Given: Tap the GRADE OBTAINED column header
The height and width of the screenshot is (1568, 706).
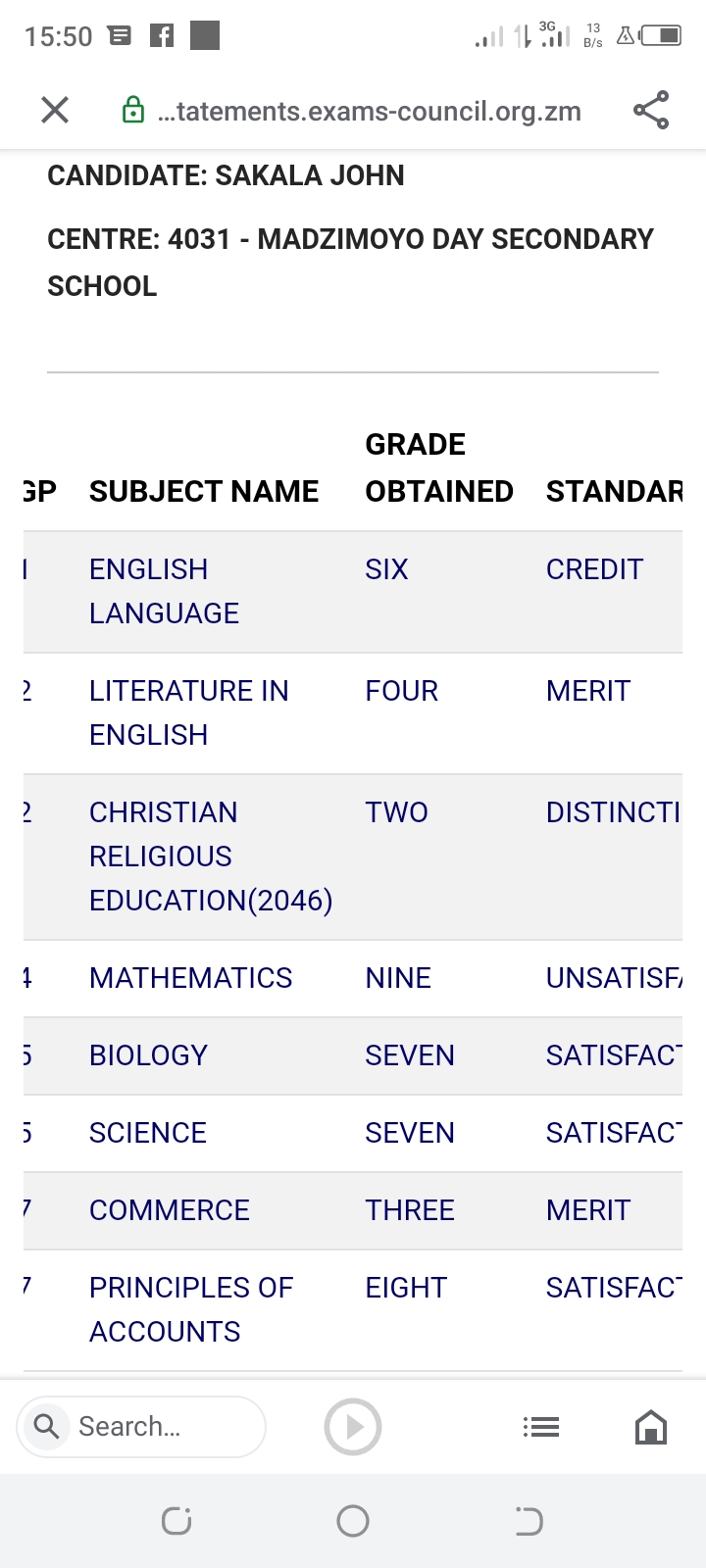Looking at the screenshot, I should (438, 467).
